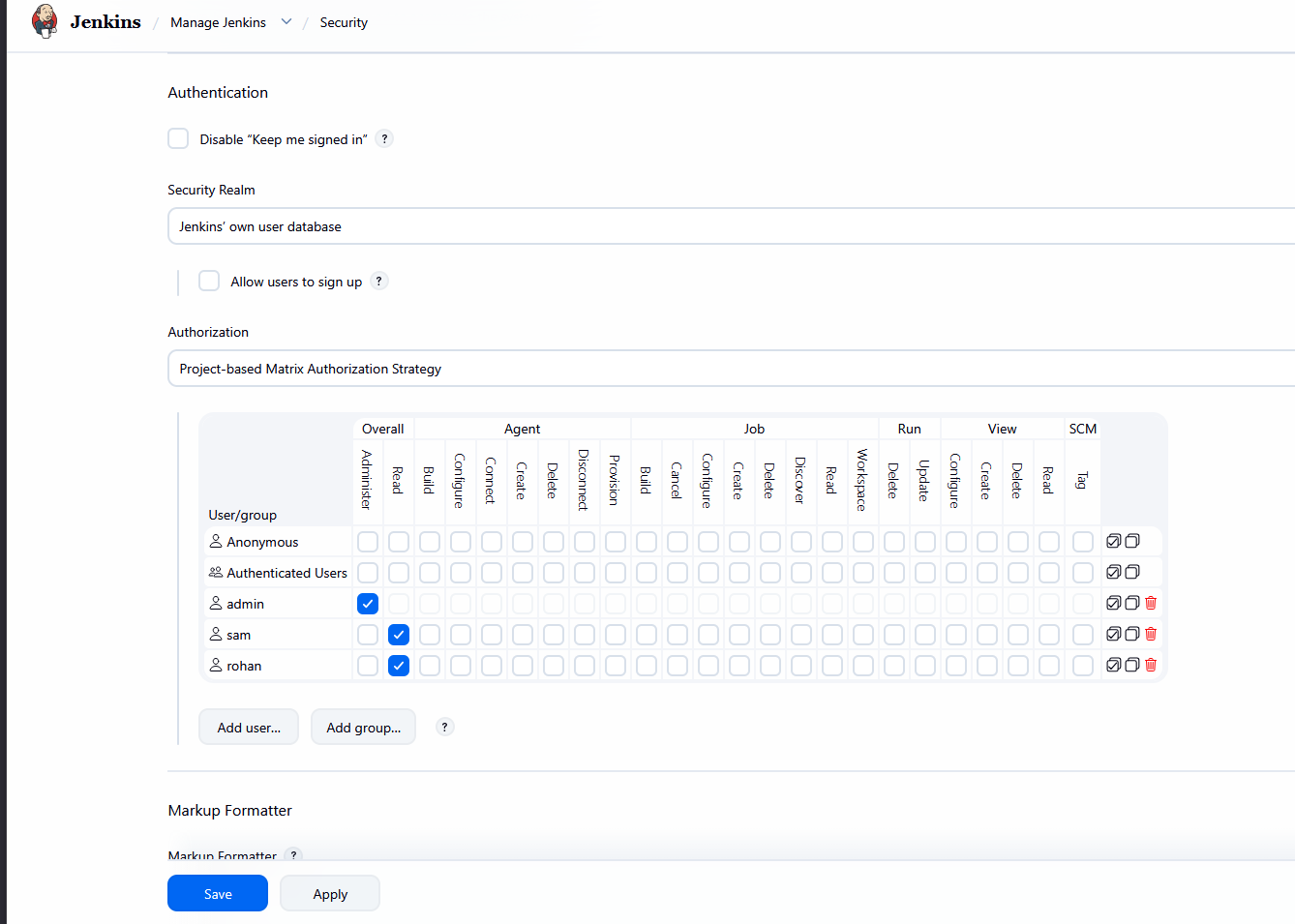1295x924 pixels.
Task: Click the Add user... button
Action: click(249, 728)
